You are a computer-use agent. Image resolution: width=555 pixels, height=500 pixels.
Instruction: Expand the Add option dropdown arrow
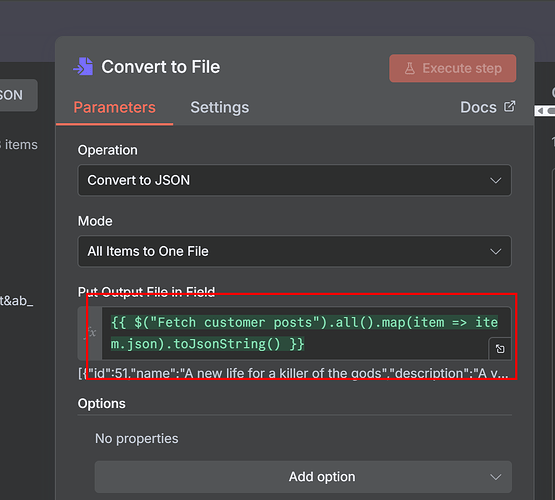(x=496, y=477)
